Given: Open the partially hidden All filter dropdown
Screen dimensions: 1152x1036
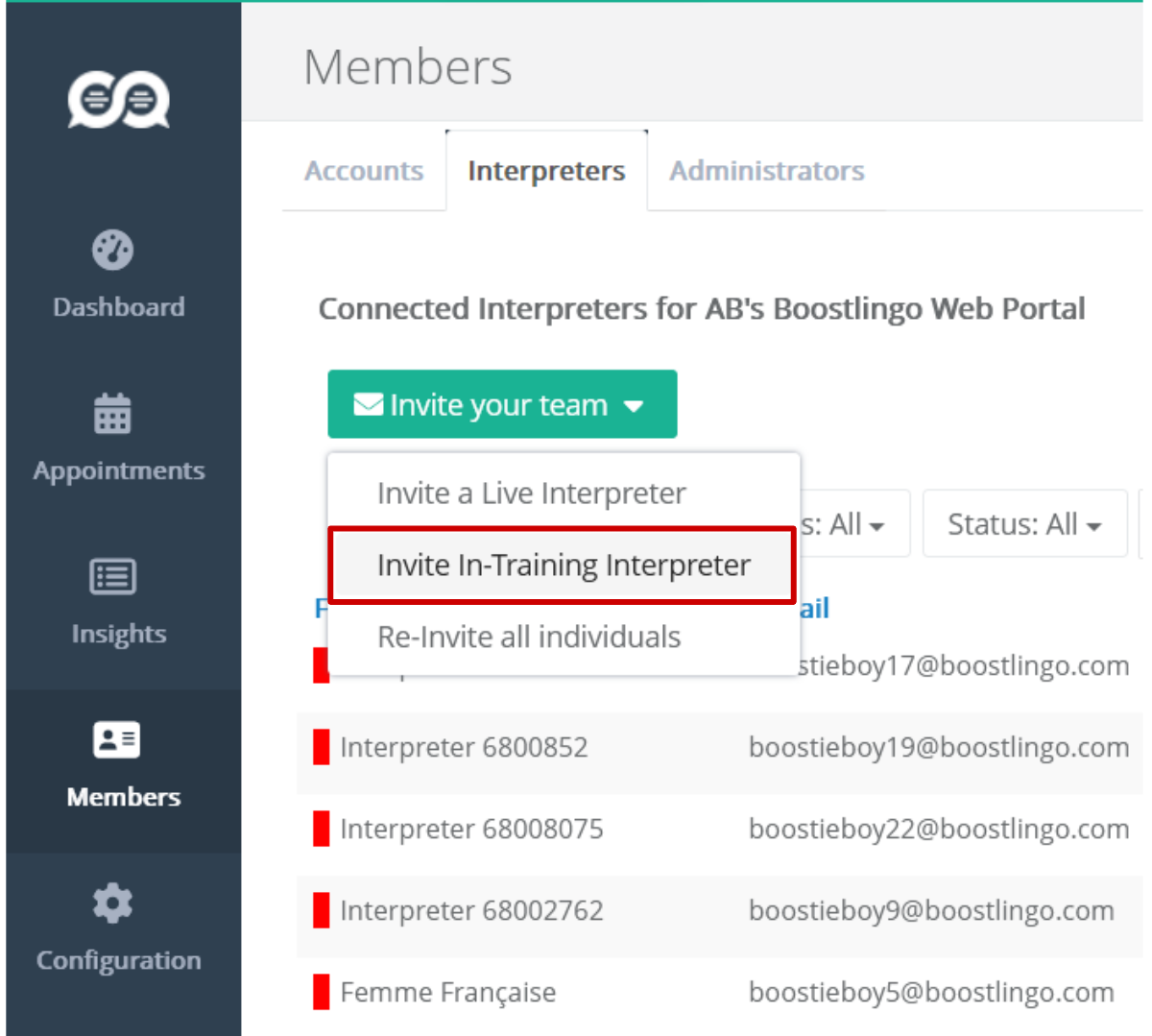Looking at the screenshot, I should click(854, 523).
